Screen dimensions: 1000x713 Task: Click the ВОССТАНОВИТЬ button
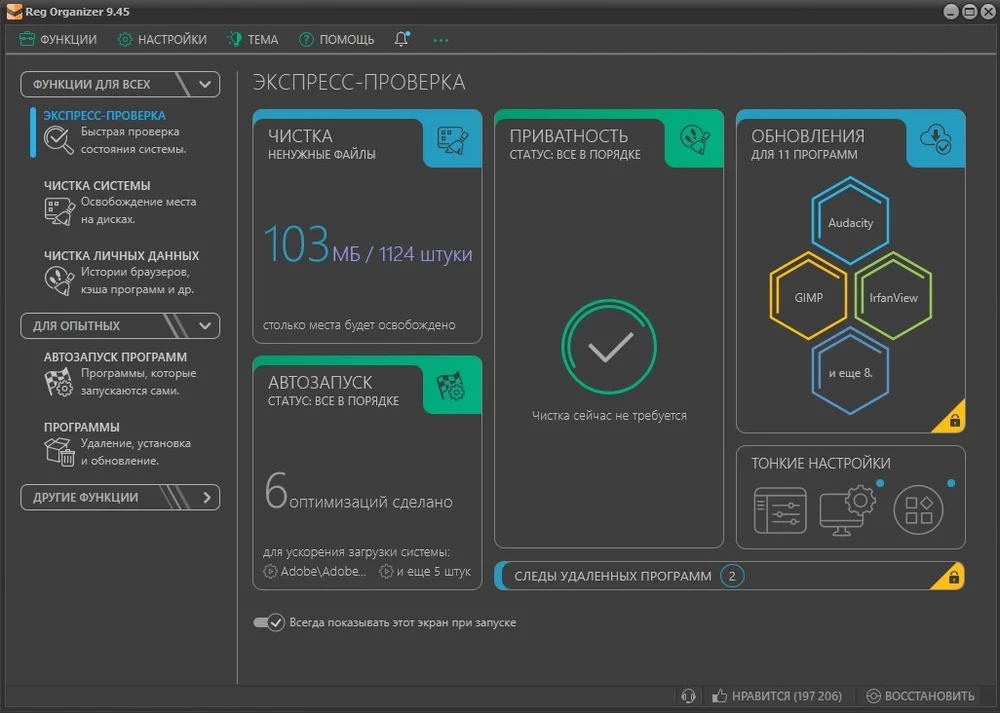[x=920, y=696]
